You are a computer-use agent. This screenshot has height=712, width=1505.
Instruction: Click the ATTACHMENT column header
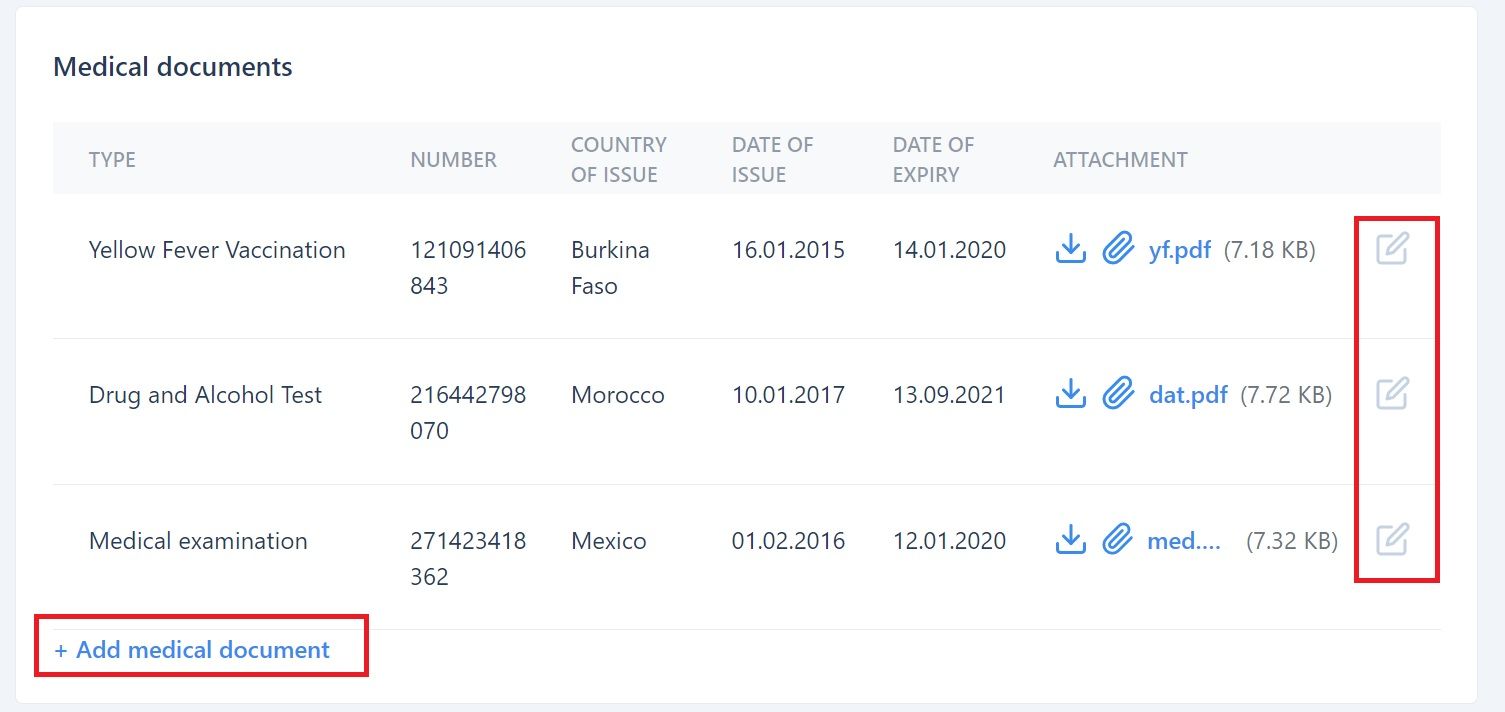pos(1120,160)
